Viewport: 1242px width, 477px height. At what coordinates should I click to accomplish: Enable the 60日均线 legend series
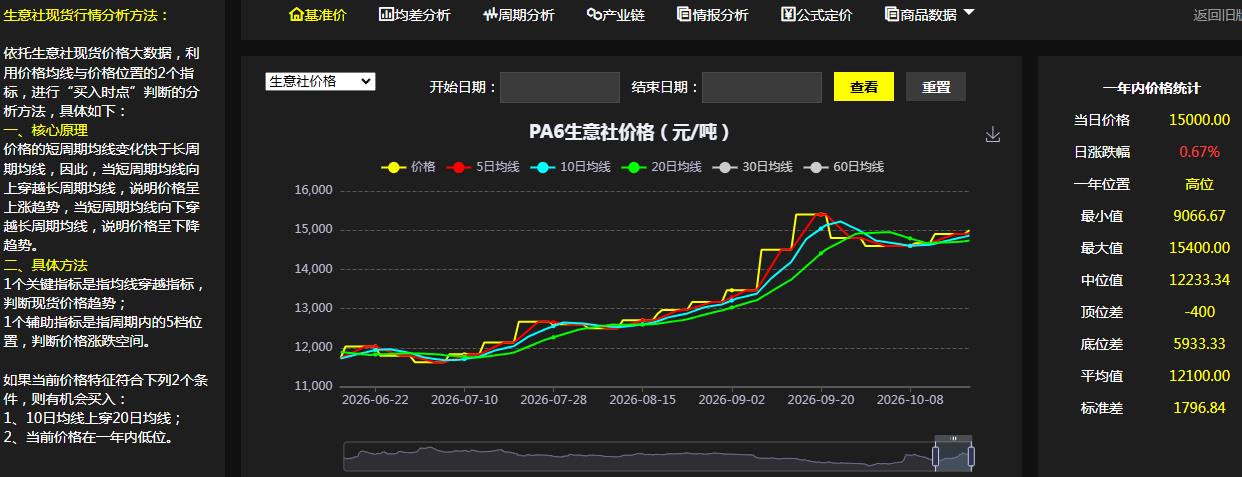point(843,167)
